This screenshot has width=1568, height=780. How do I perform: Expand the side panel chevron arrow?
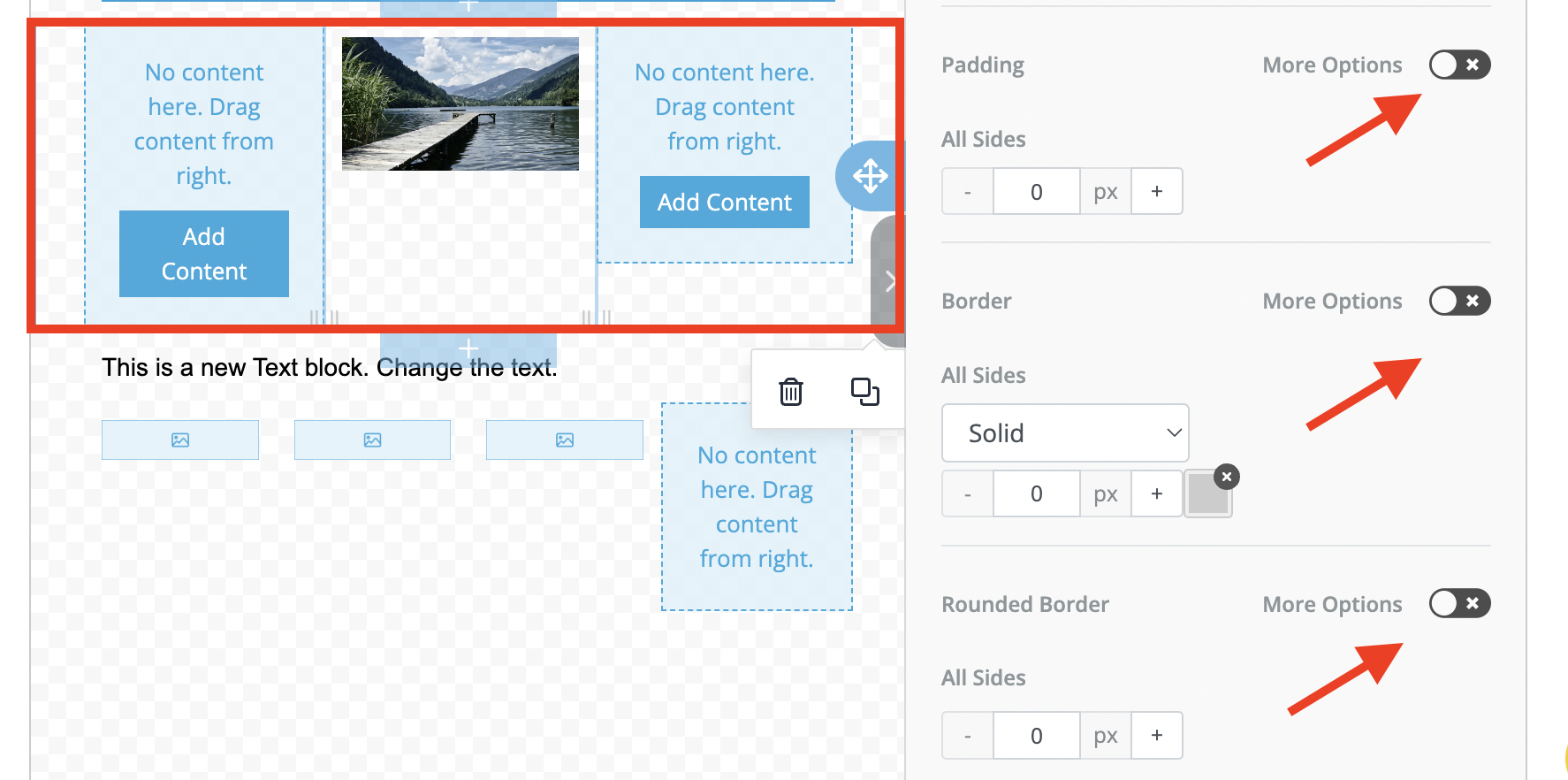point(889,281)
